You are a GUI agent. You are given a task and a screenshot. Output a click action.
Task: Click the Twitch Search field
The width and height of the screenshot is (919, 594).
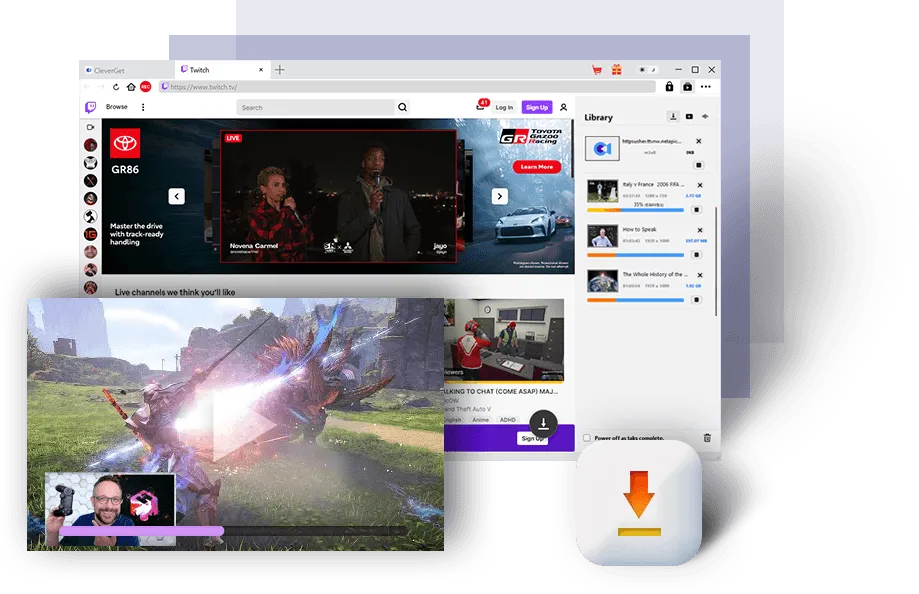click(x=315, y=107)
